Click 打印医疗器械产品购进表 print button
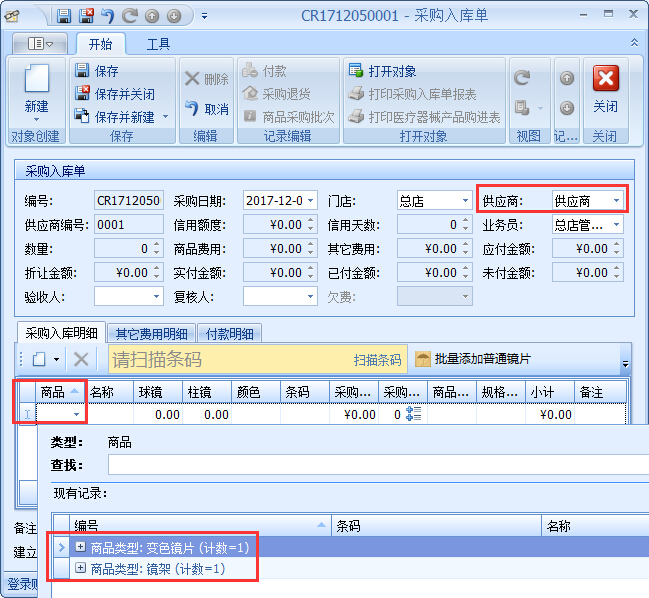Screen dimensions: 649x598 point(424,117)
